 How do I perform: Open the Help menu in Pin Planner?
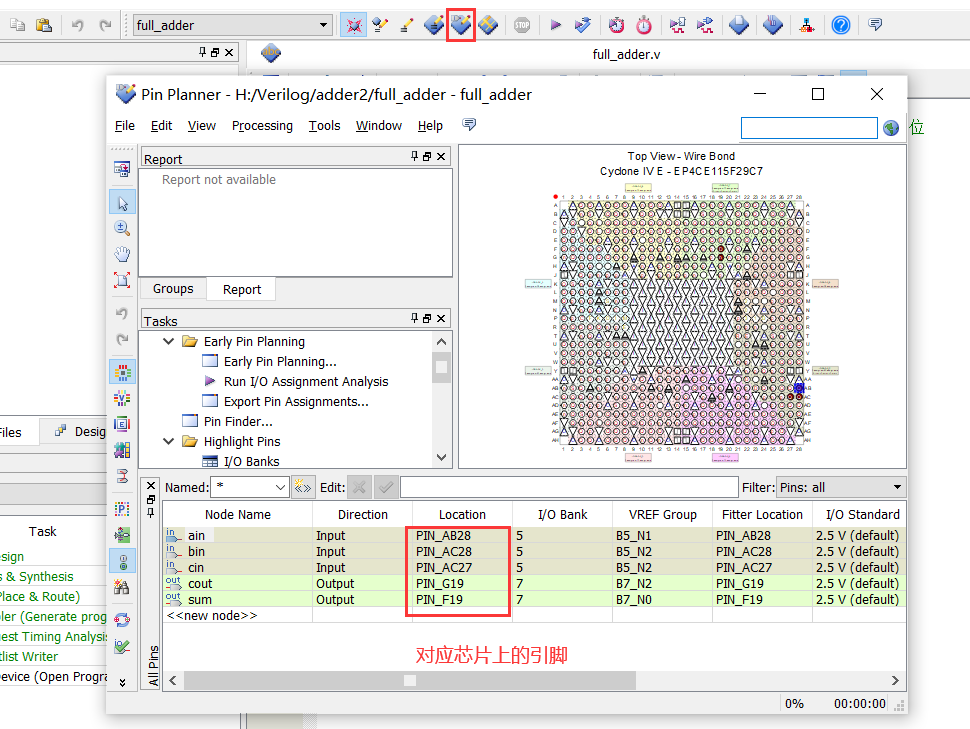(430, 126)
